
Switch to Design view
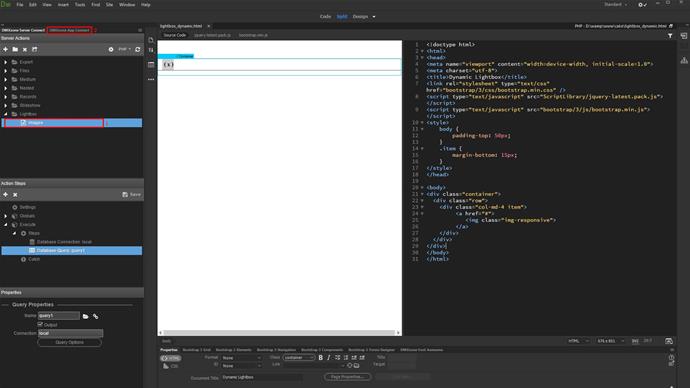(360, 16)
